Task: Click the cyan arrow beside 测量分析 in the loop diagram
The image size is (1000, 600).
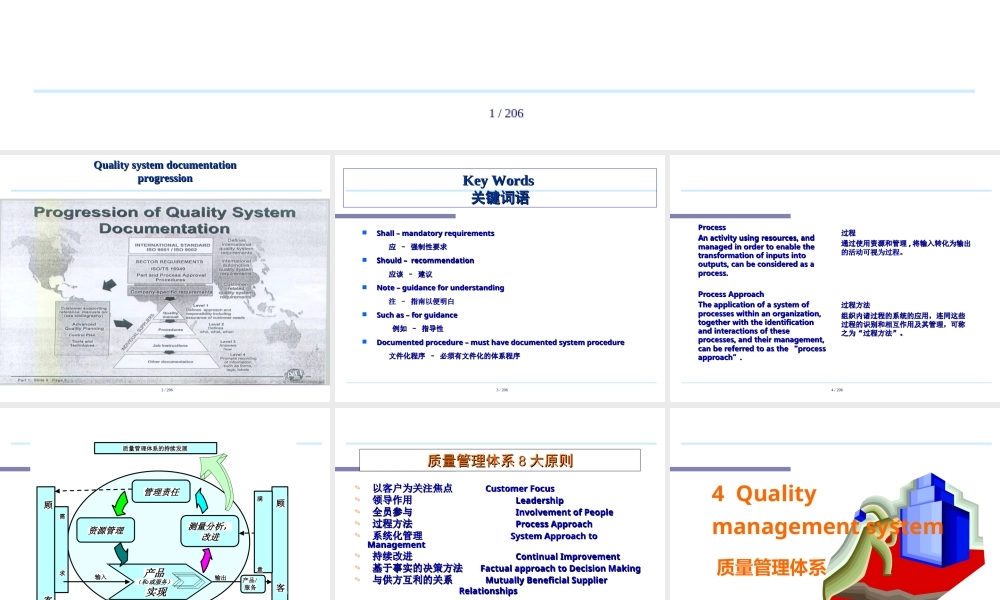Action: [201, 499]
